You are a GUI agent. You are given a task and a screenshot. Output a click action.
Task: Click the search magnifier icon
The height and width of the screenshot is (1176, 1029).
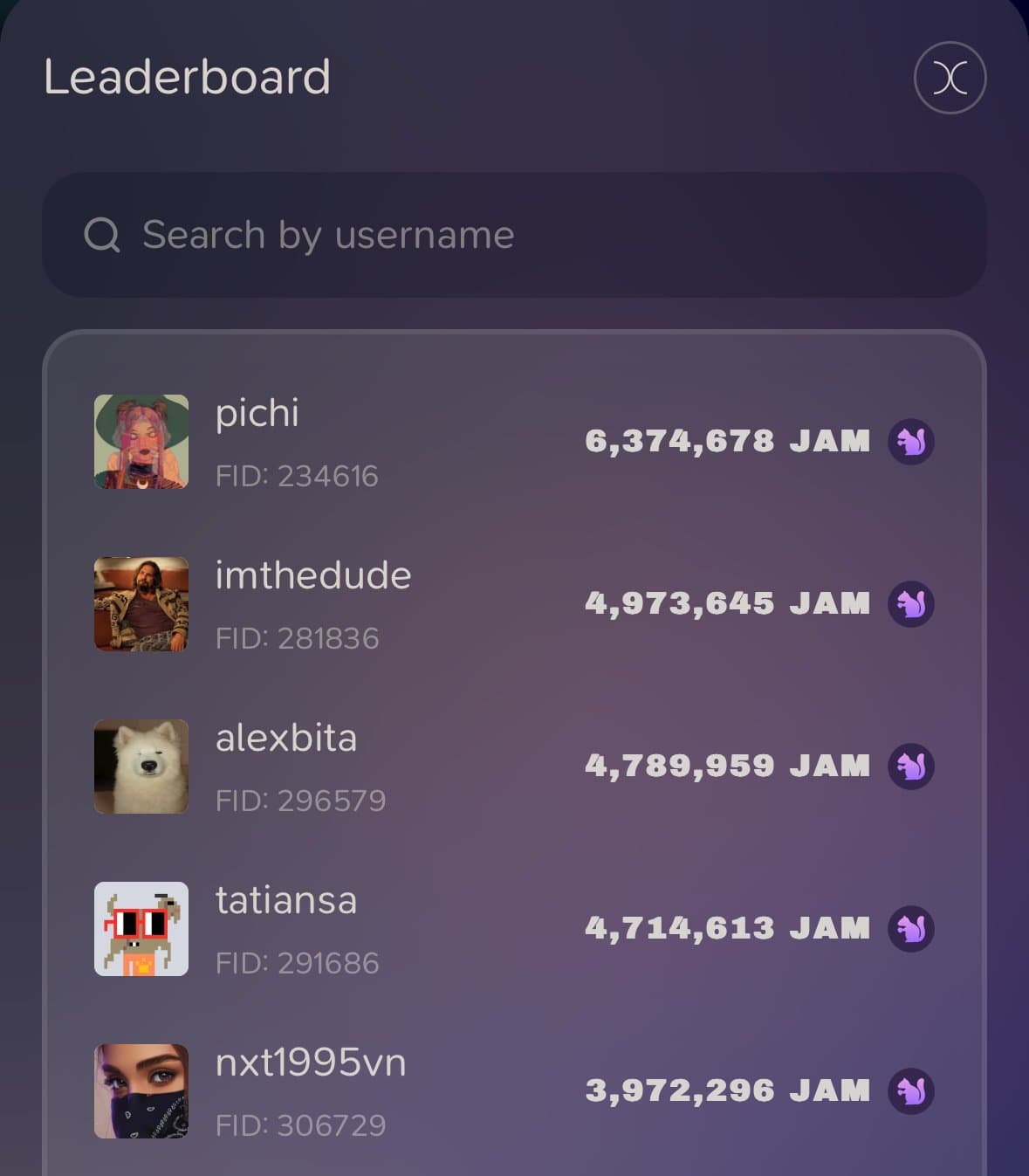pos(102,235)
